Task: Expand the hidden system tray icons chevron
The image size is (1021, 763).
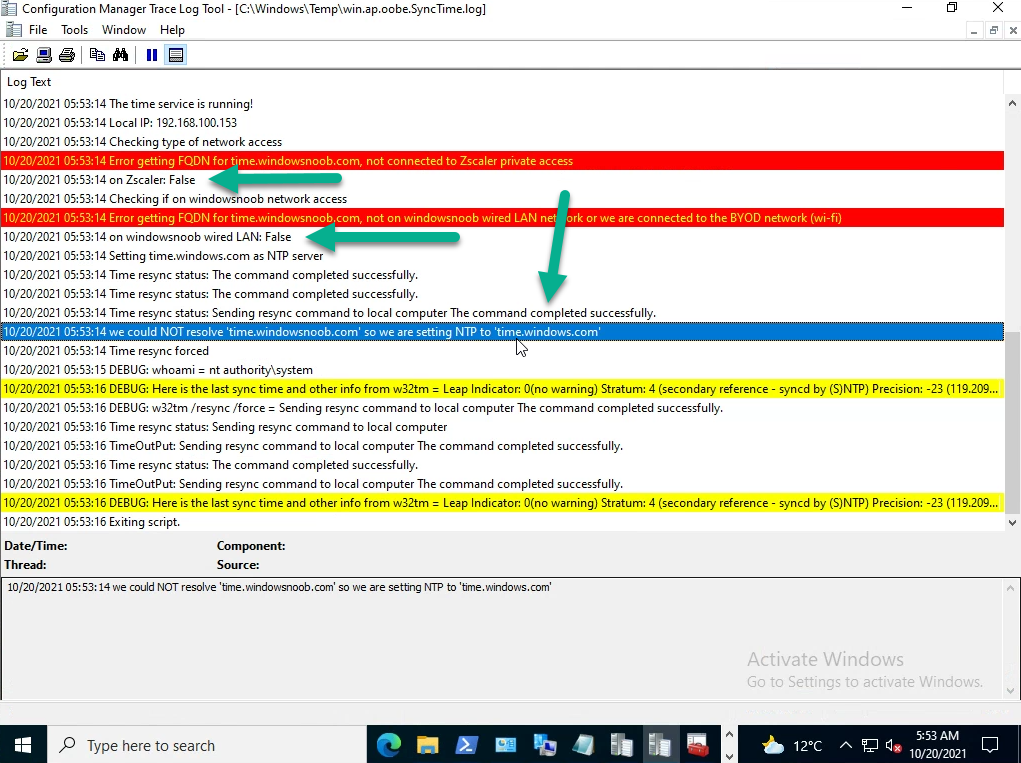Action: pos(846,745)
